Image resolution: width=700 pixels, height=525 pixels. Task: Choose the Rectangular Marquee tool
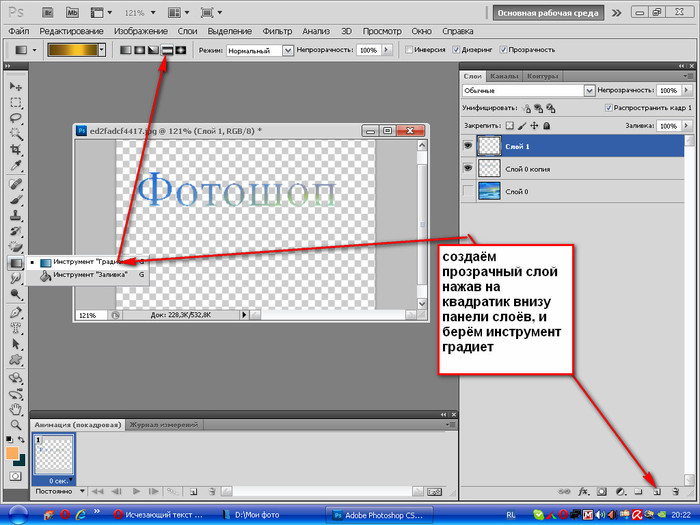pos(16,102)
